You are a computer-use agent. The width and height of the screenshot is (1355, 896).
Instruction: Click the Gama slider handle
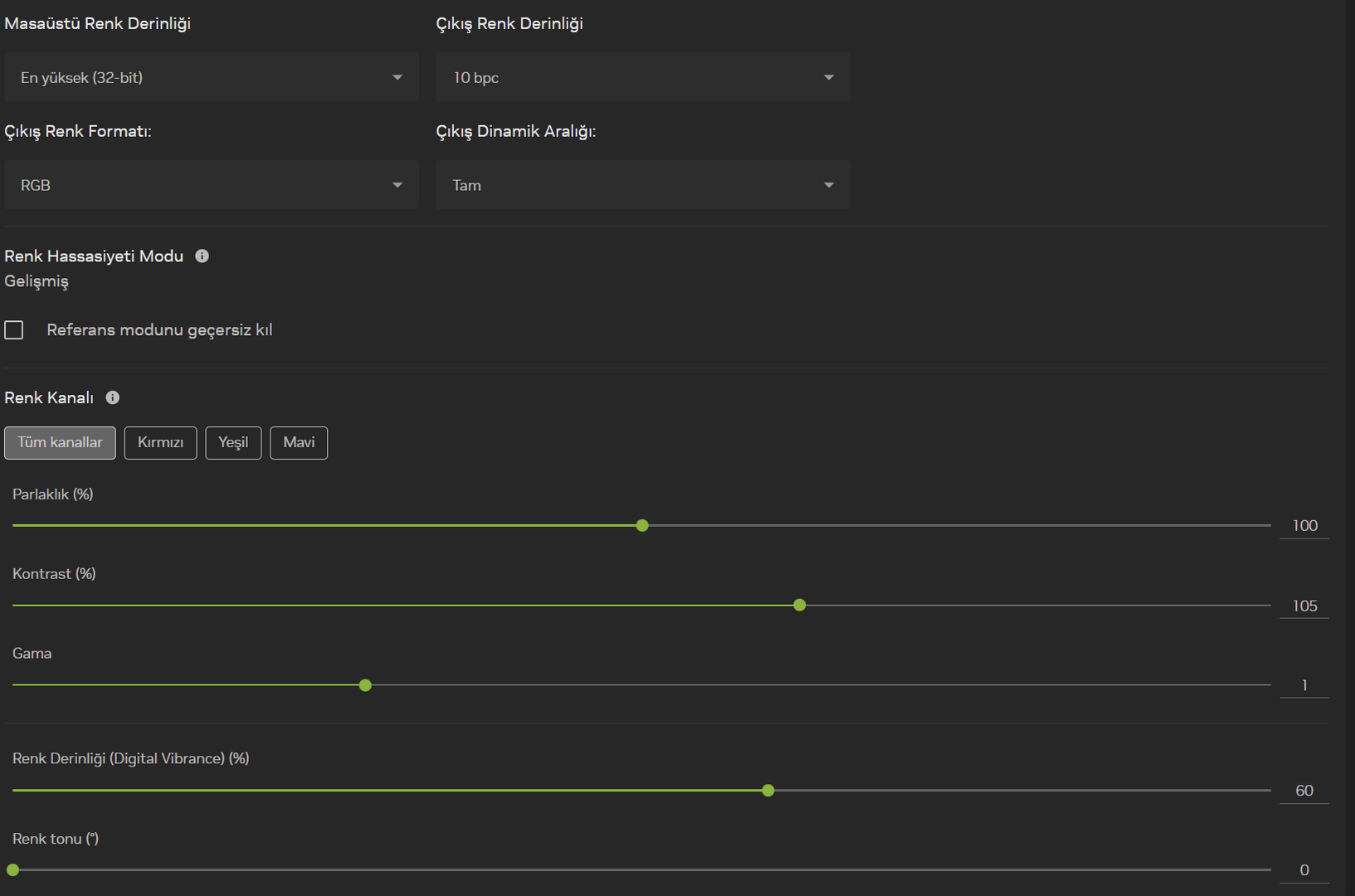pos(365,685)
